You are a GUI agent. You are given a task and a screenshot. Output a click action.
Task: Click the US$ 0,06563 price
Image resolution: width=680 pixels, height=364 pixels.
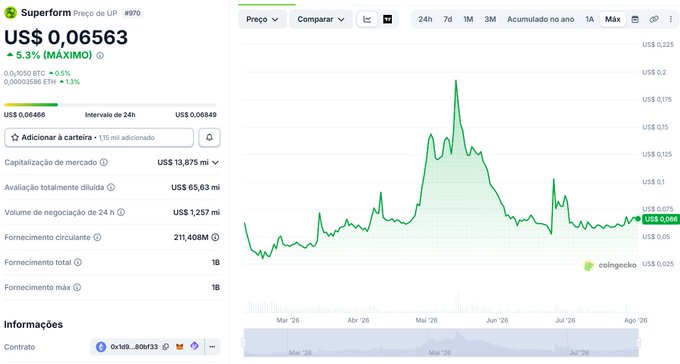click(x=66, y=37)
